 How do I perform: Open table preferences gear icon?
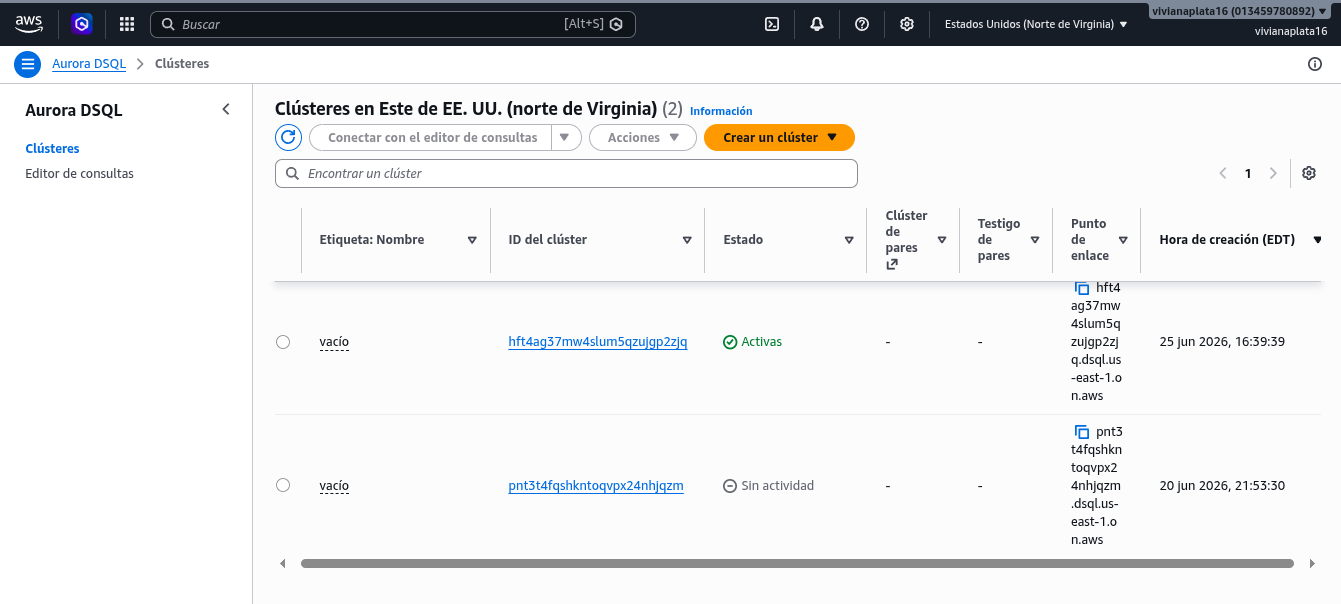pyautogui.click(x=1309, y=173)
